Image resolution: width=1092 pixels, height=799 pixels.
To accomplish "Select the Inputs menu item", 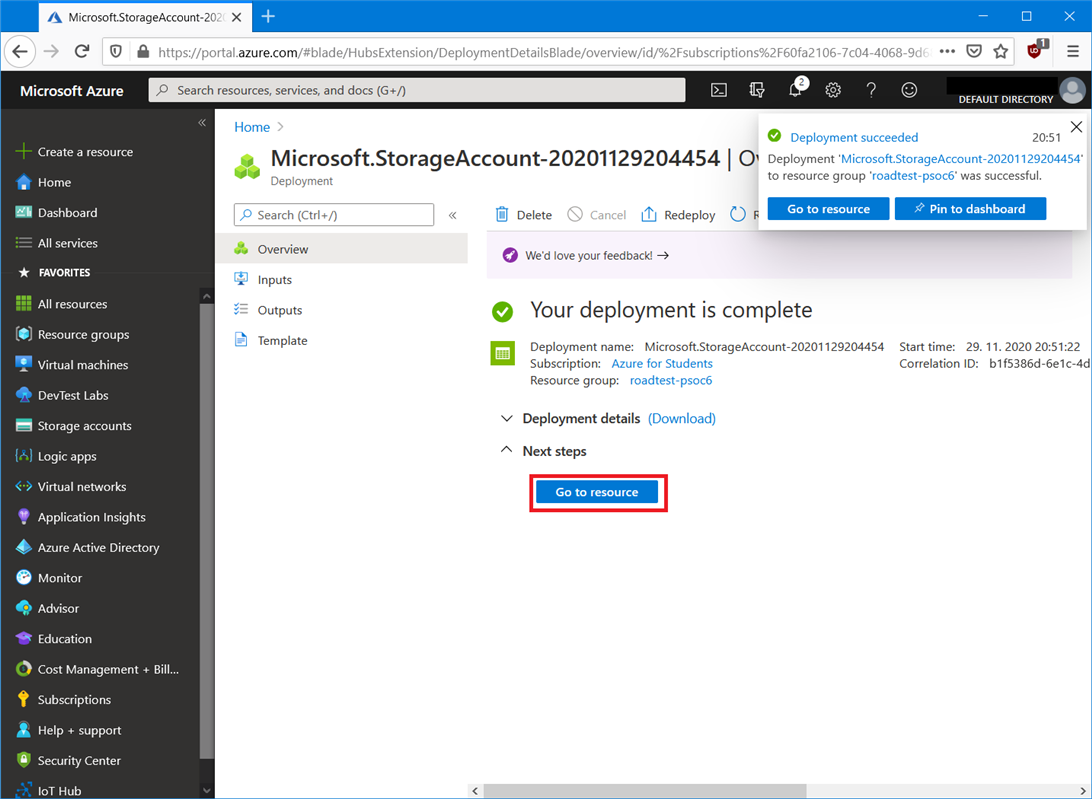I will click(x=274, y=280).
